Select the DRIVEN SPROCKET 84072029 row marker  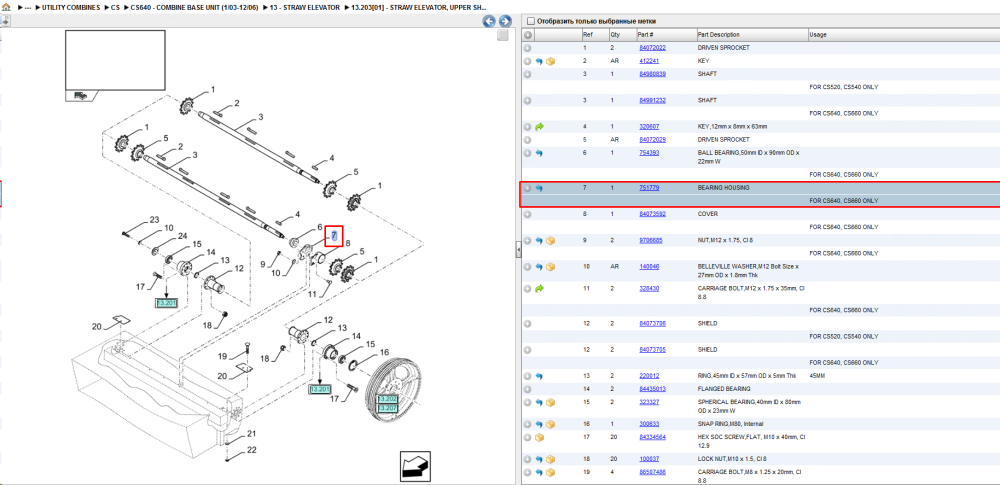527,140
